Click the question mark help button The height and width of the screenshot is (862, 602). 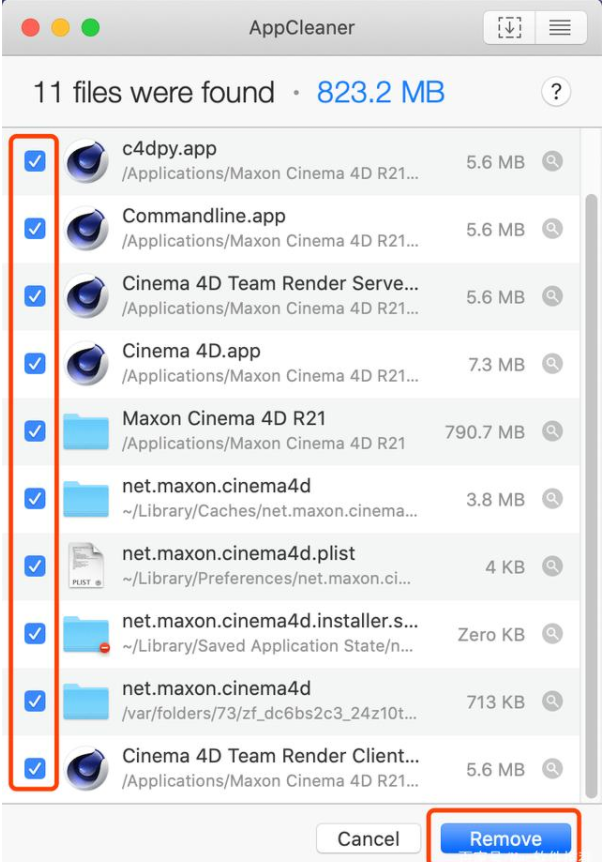[x=556, y=92]
